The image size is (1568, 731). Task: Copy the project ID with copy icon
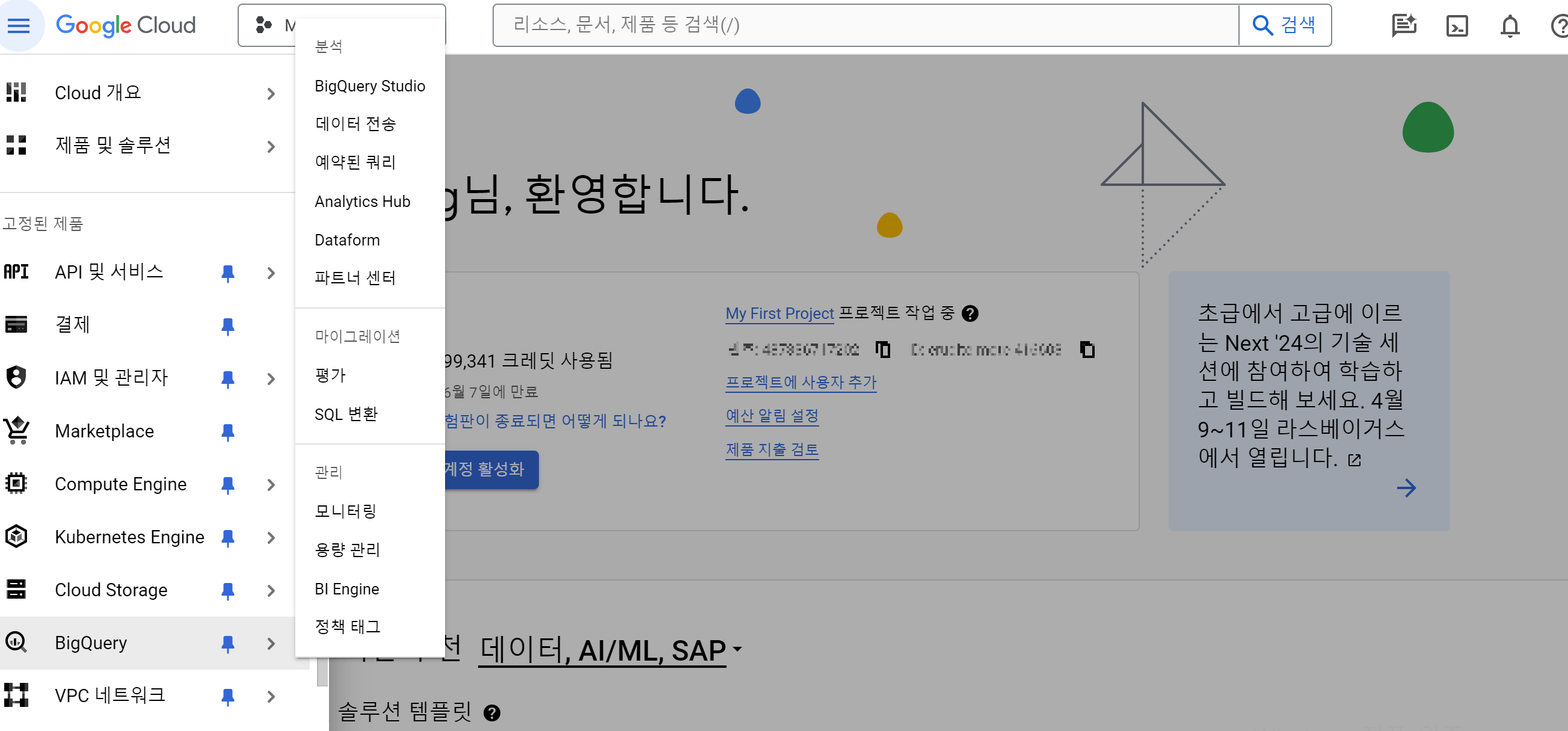pos(1087,350)
